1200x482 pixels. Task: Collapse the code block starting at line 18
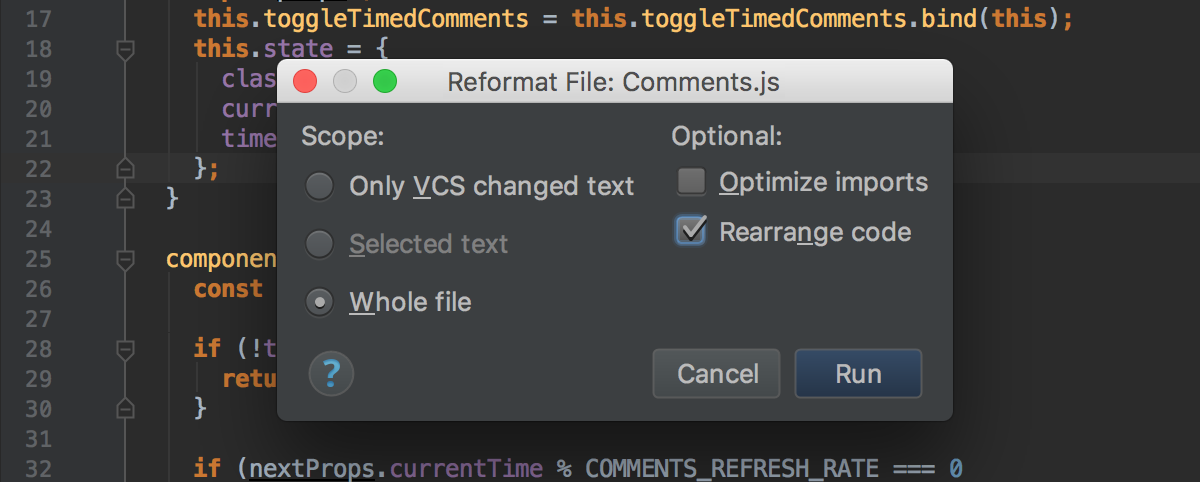coord(125,49)
